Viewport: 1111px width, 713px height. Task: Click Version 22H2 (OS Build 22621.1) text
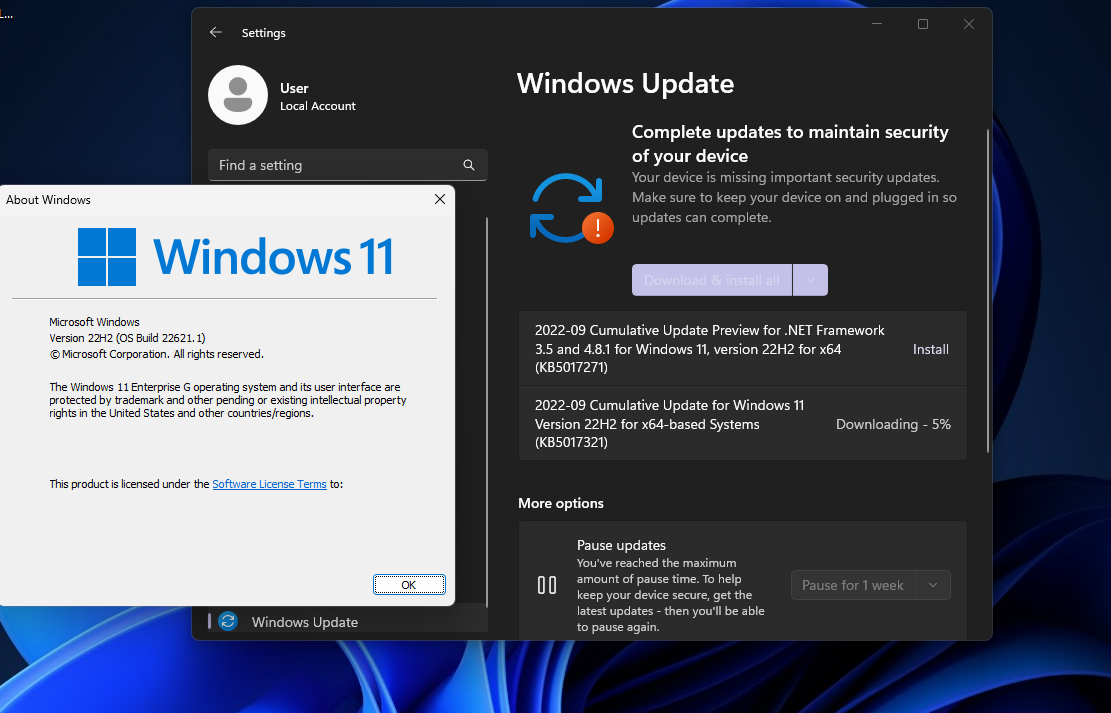click(128, 338)
